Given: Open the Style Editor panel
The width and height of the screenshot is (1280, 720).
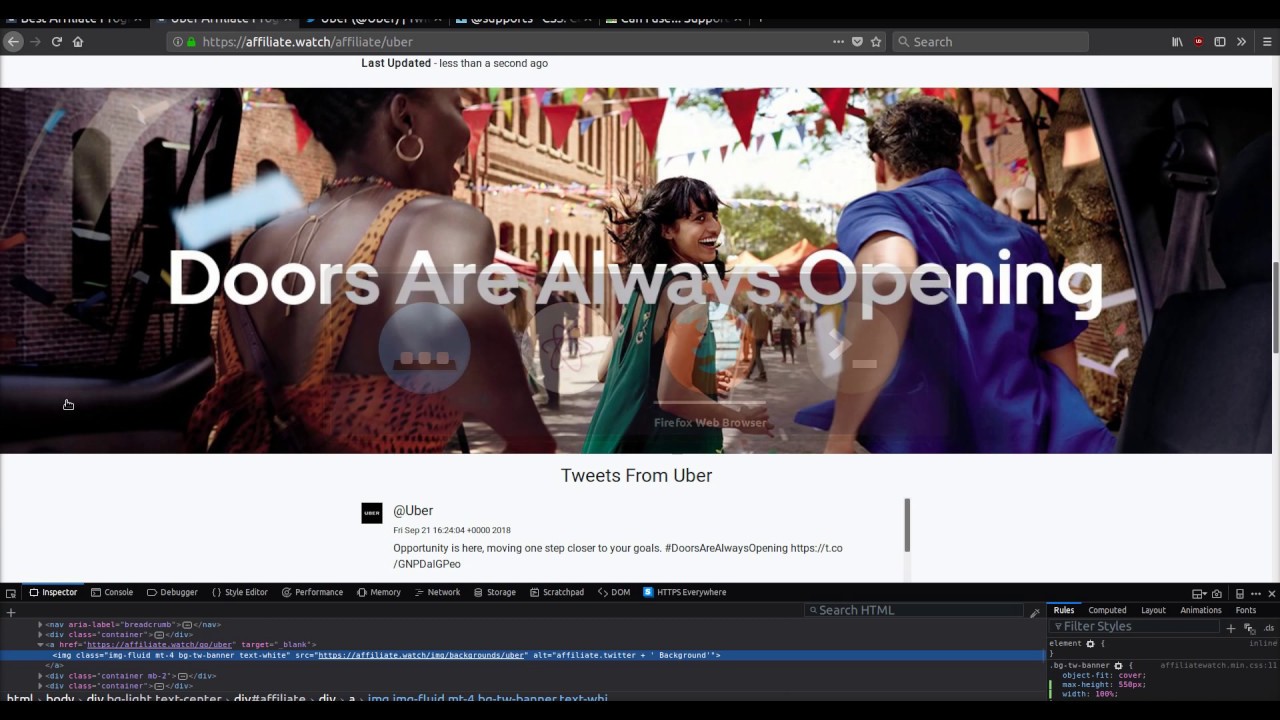Looking at the screenshot, I should click(x=240, y=593).
